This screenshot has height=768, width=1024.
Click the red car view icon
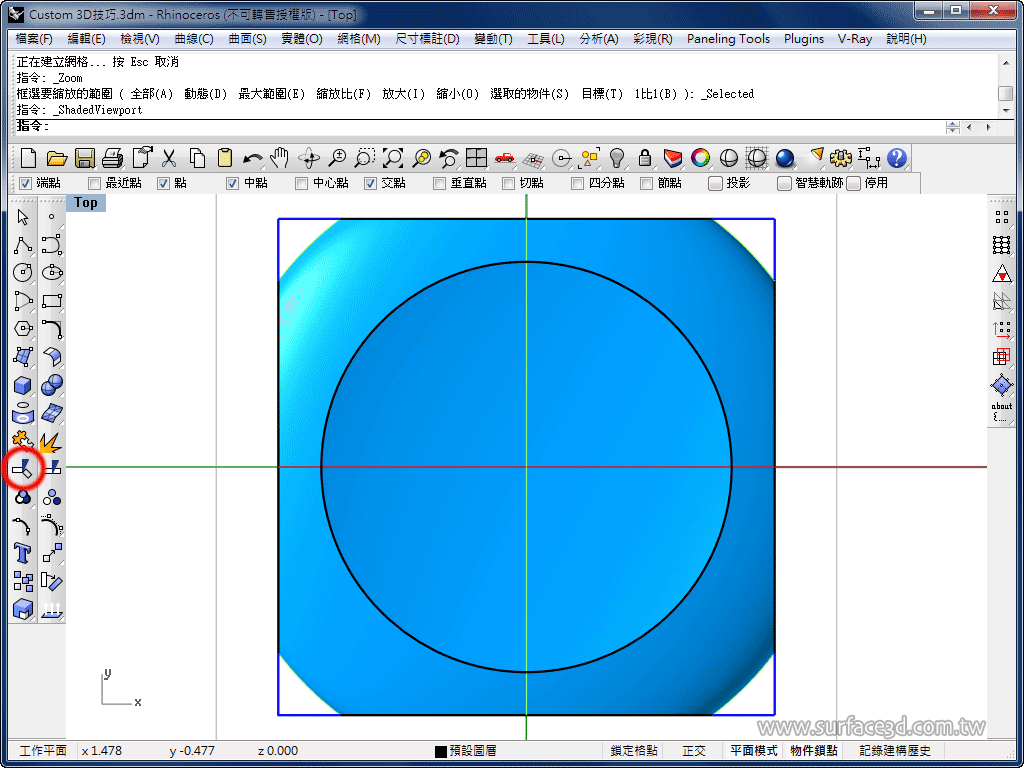point(504,158)
